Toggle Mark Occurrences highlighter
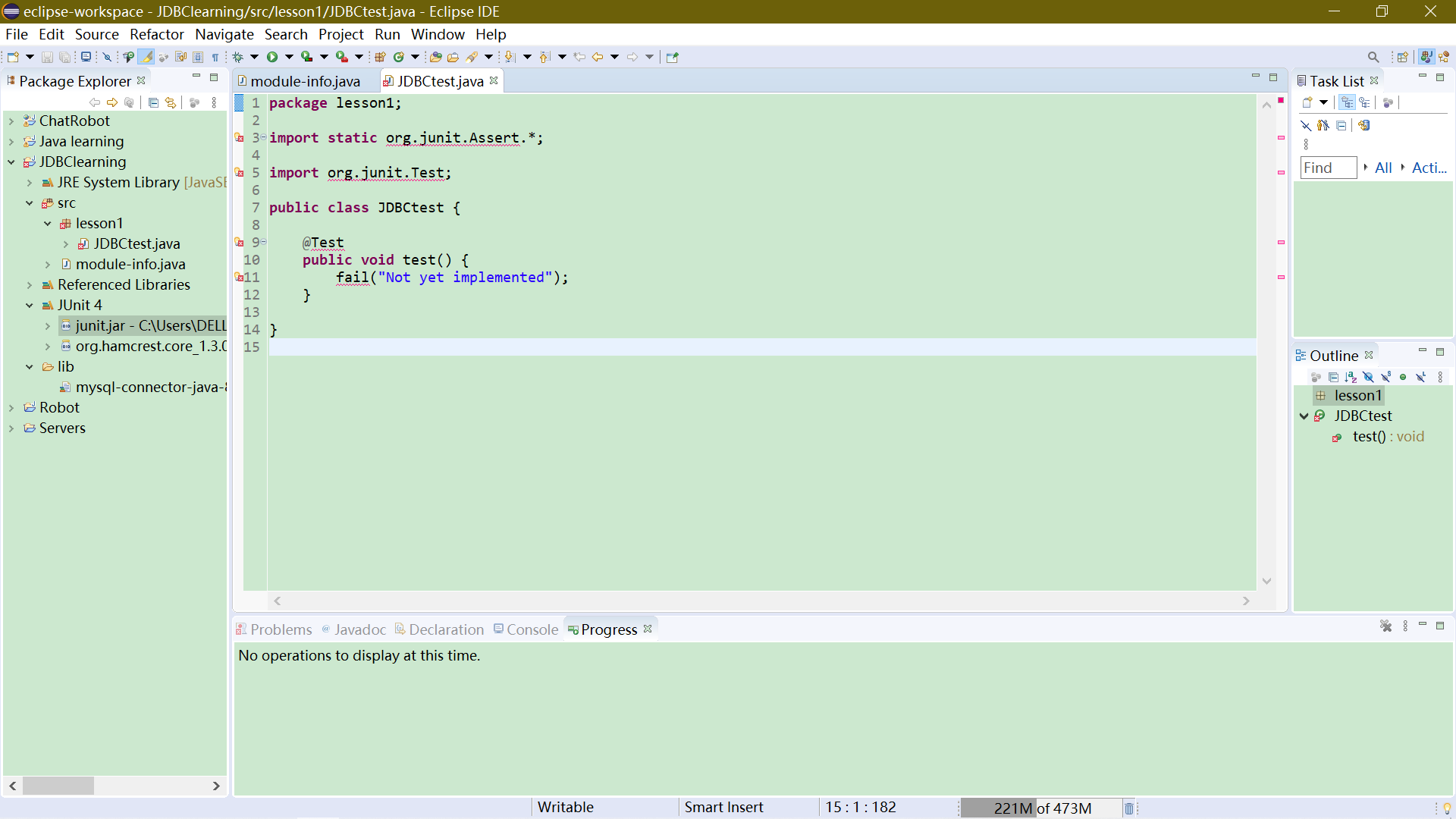This screenshot has width=1456, height=819. point(146,57)
